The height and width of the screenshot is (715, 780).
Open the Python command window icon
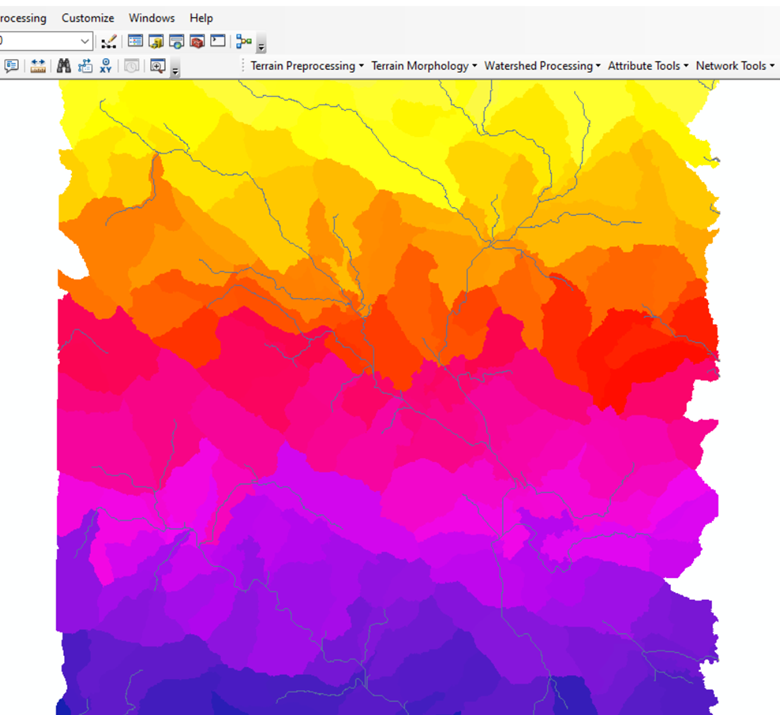[217, 42]
